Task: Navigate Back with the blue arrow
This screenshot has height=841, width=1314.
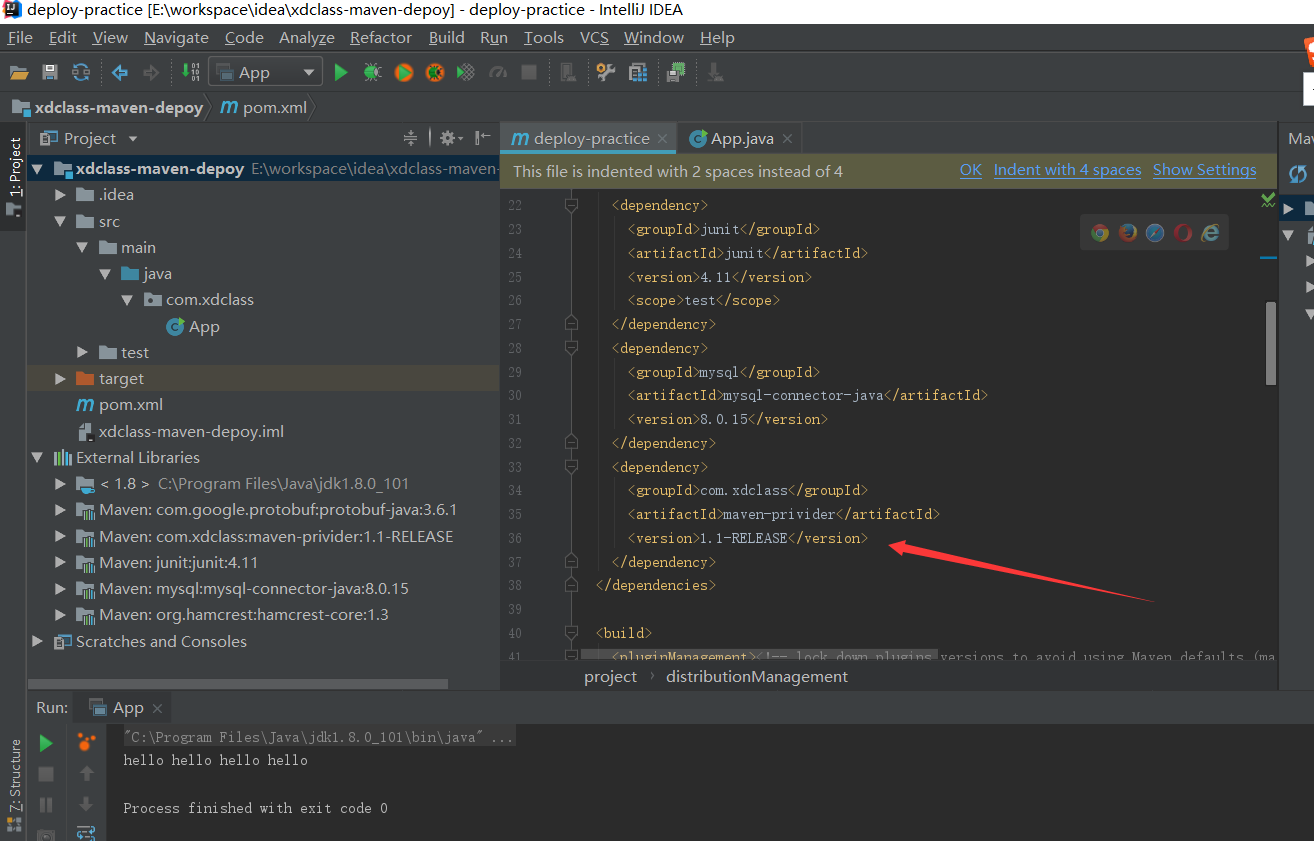Action: coord(120,72)
